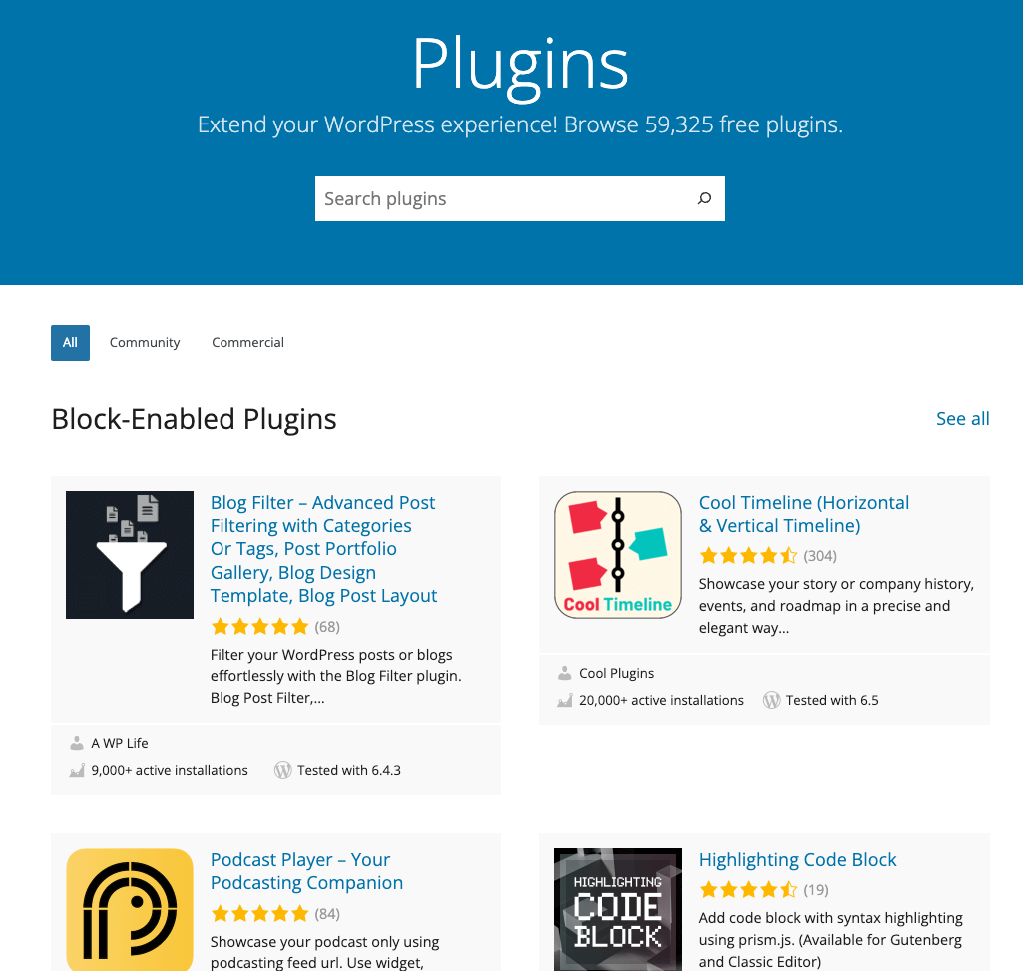Click the person icon beside "A WP Life"
The width and height of the screenshot is (1023, 971).
click(x=77, y=743)
